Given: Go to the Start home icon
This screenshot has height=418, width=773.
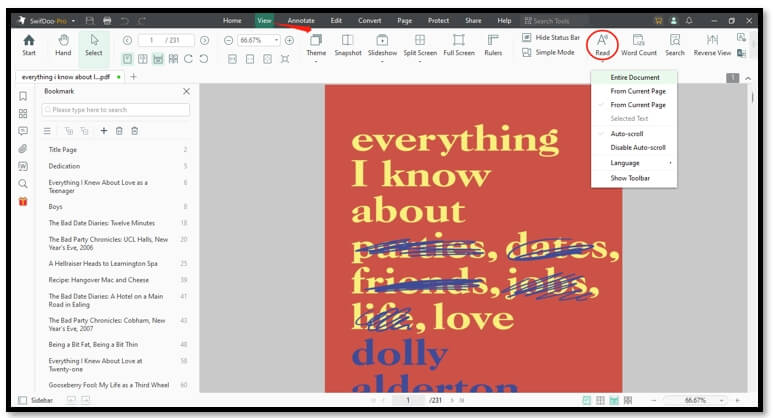Looking at the screenshot, I should pos(29,44).
